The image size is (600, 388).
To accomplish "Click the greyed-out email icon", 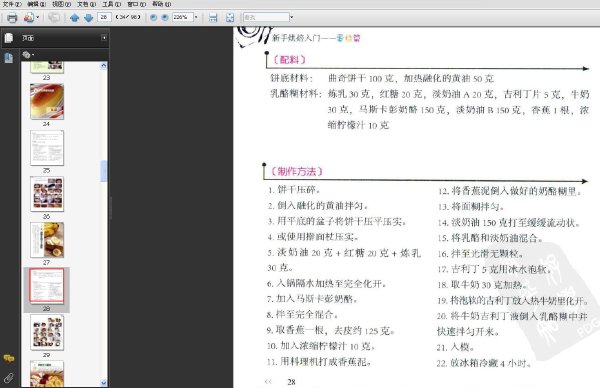I will pyautogui.click(x=54, y=18).
